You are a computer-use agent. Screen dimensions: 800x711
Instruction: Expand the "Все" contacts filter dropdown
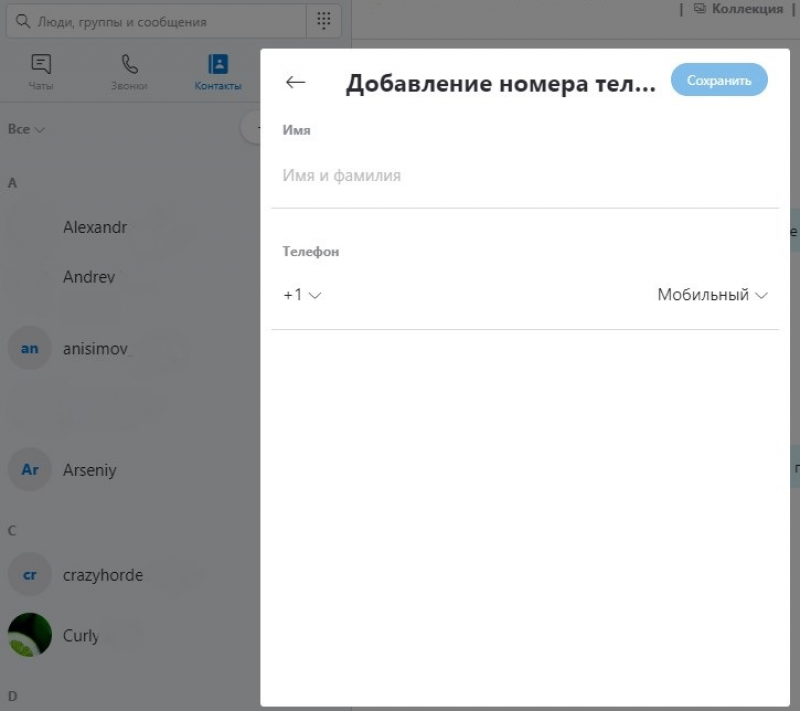click(25, 129)
